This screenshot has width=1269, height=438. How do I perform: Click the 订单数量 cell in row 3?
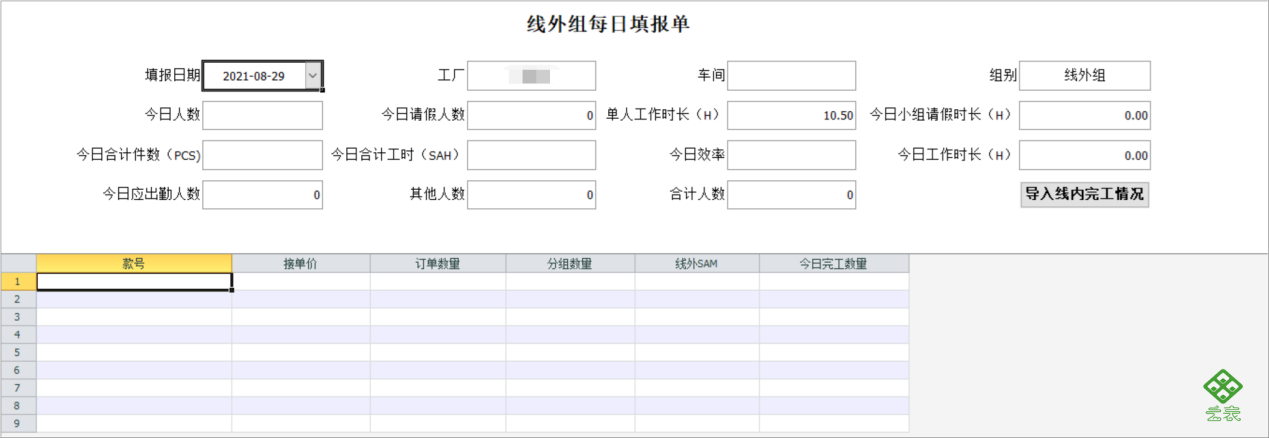click(x=438, y=317)
